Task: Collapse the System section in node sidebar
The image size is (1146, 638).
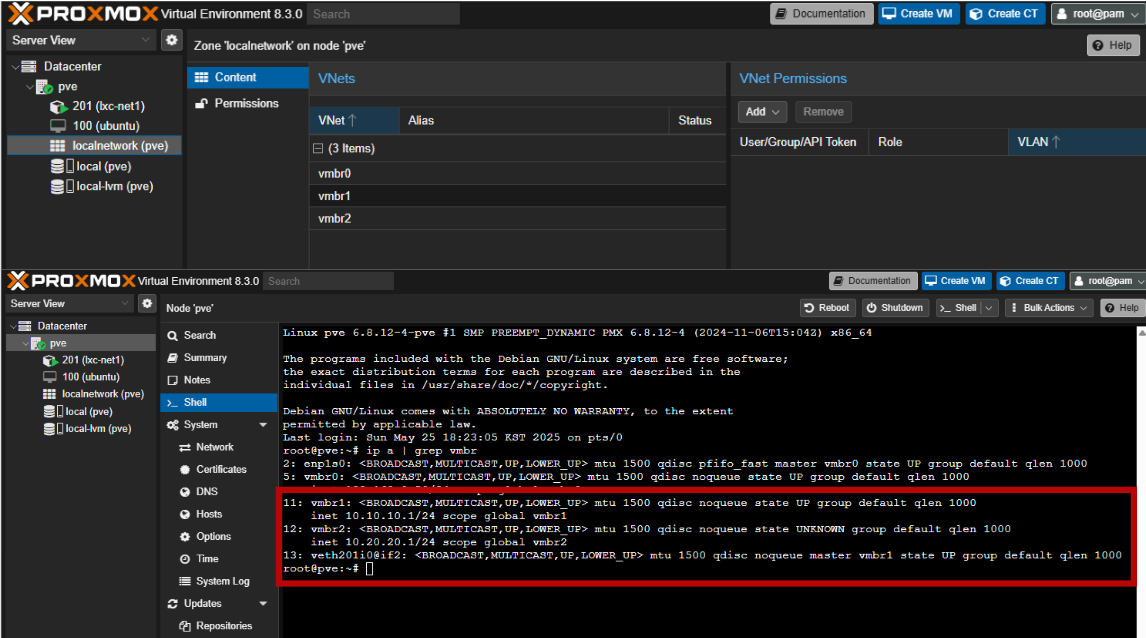Action: pyautogui.click(x=263, y=425)
